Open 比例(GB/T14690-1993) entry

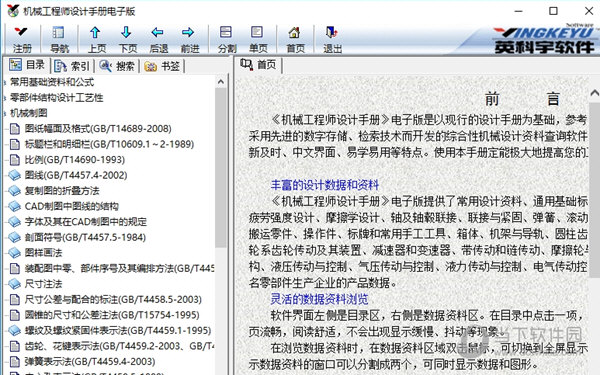[75, 160]
